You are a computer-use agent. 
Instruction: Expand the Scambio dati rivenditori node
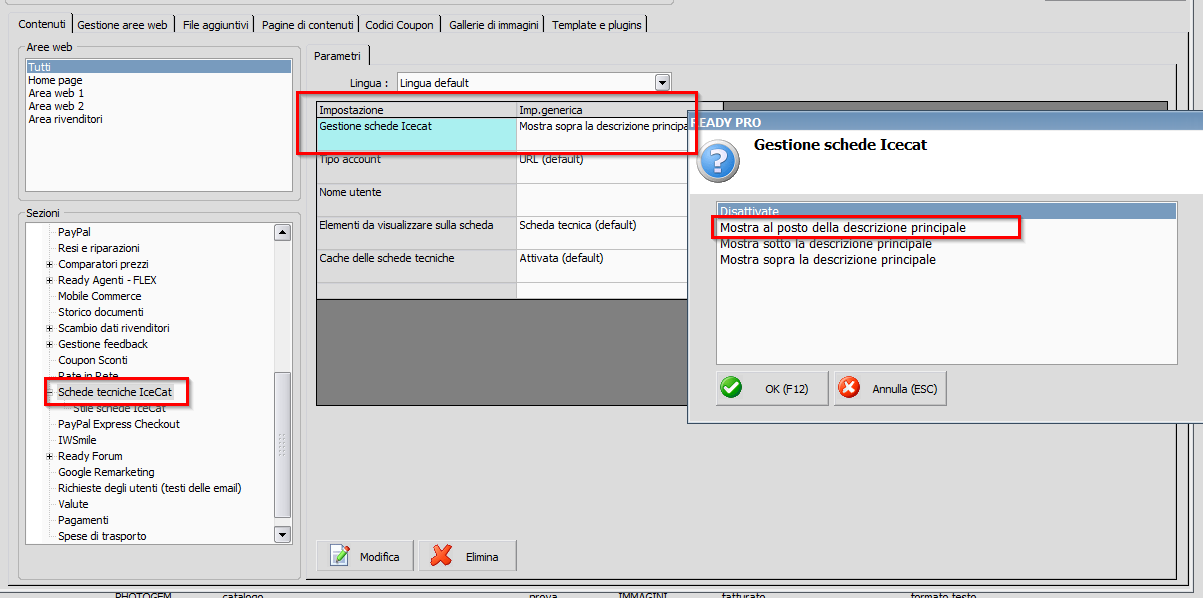coord(50,328)
